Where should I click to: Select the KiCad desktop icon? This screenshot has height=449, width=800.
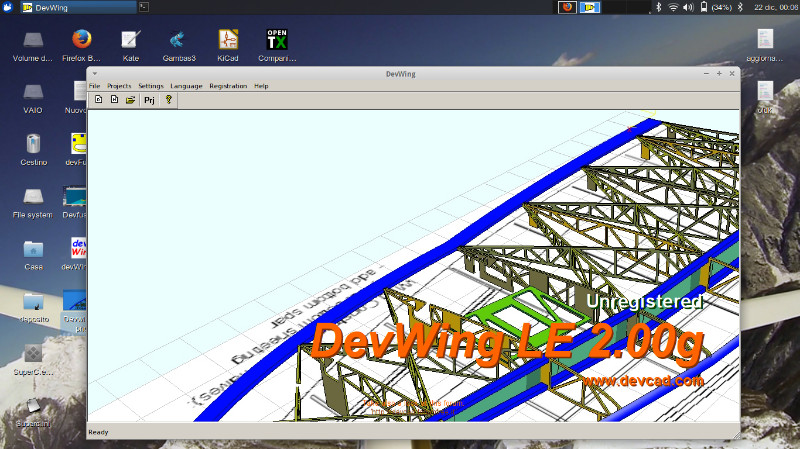point(228,40)
